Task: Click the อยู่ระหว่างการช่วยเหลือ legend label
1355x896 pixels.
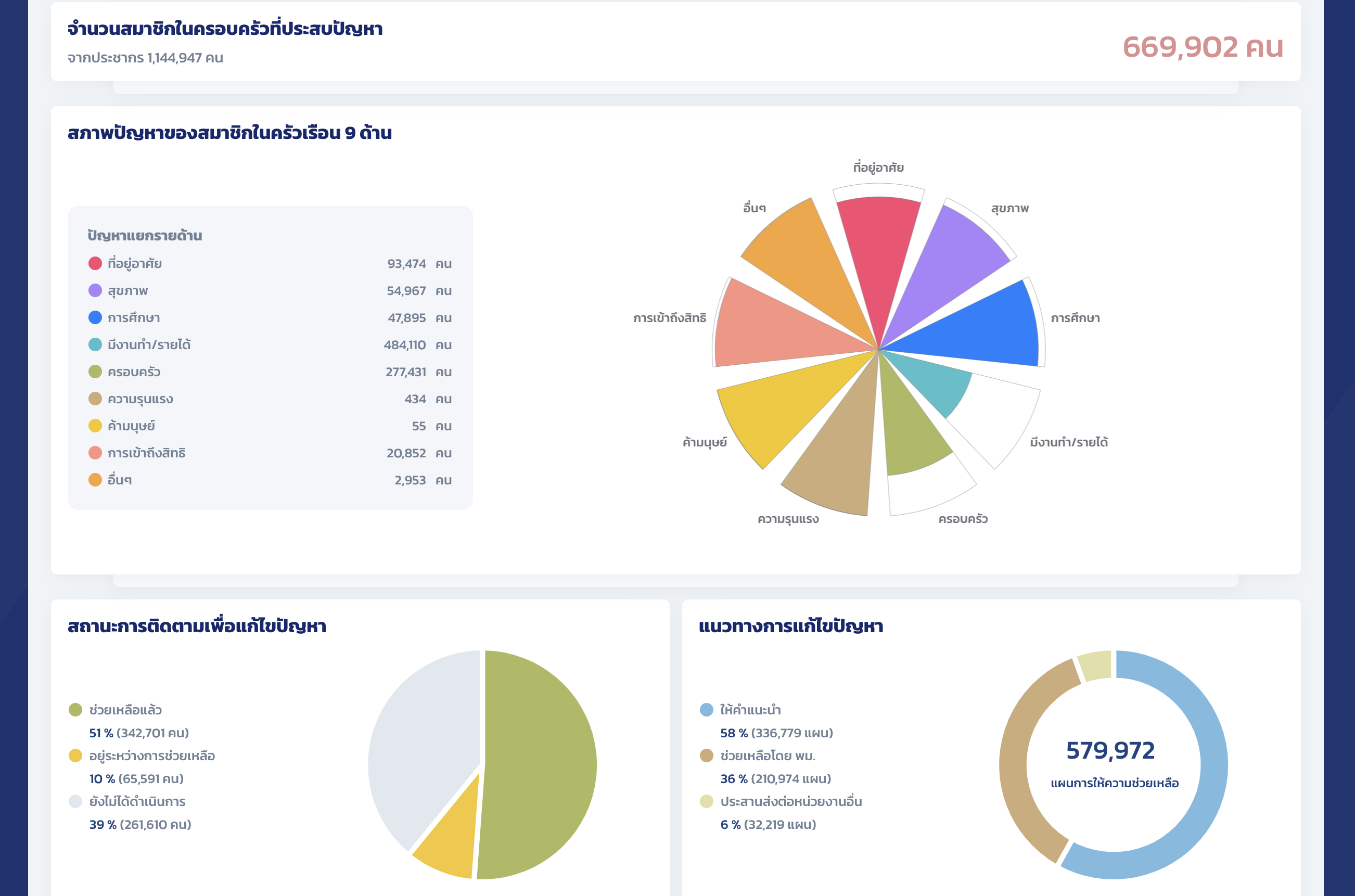Action: pos(151,756)
